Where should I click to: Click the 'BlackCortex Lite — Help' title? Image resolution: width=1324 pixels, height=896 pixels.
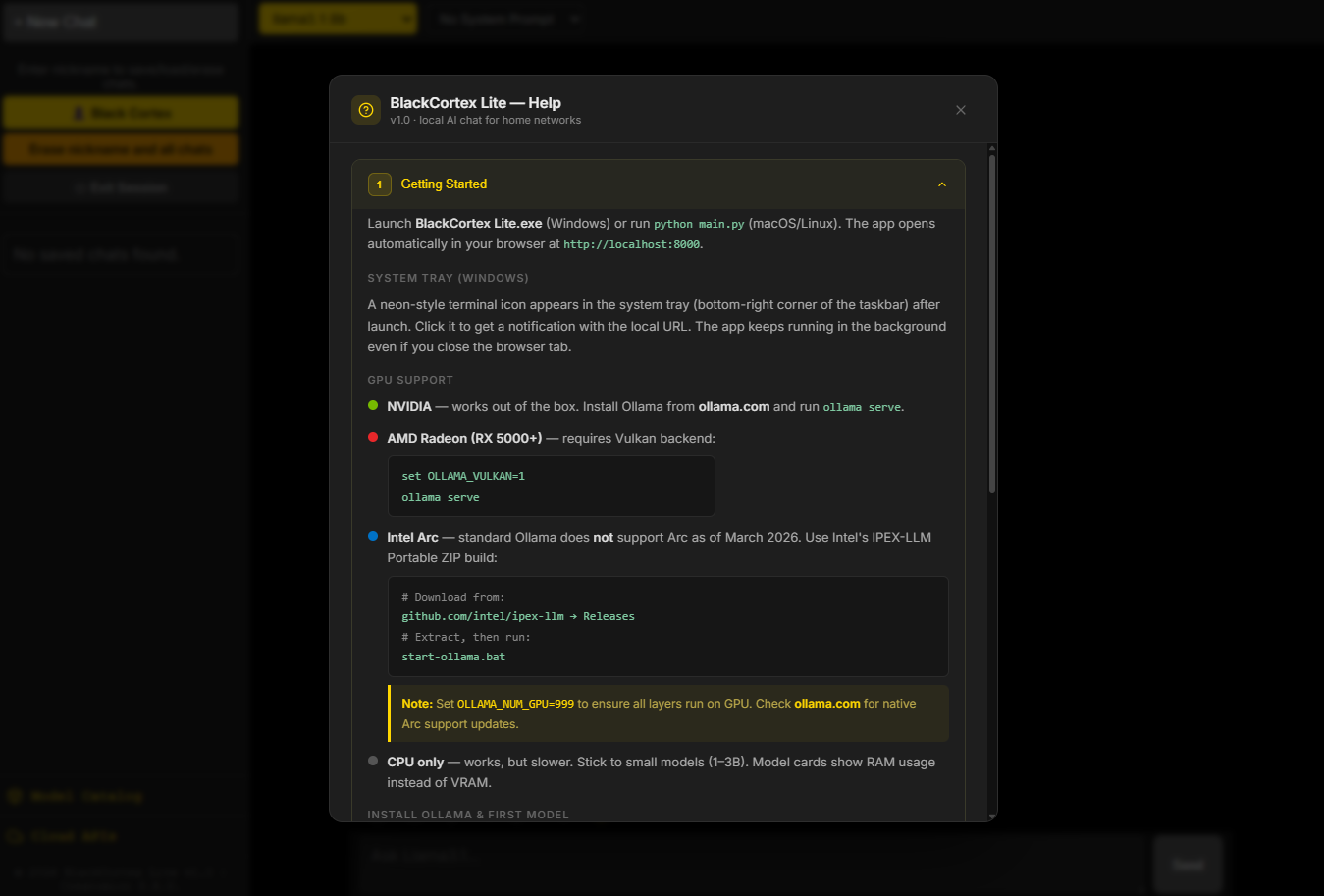pos(475,102)
